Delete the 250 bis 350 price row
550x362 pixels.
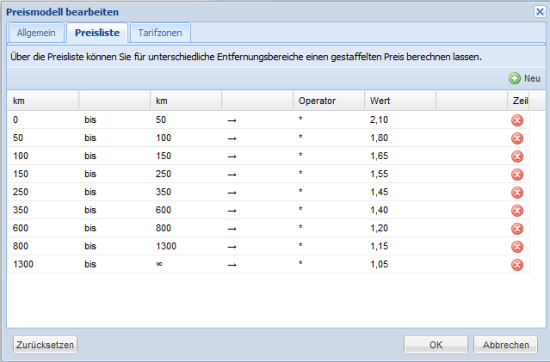pos(517,193)
